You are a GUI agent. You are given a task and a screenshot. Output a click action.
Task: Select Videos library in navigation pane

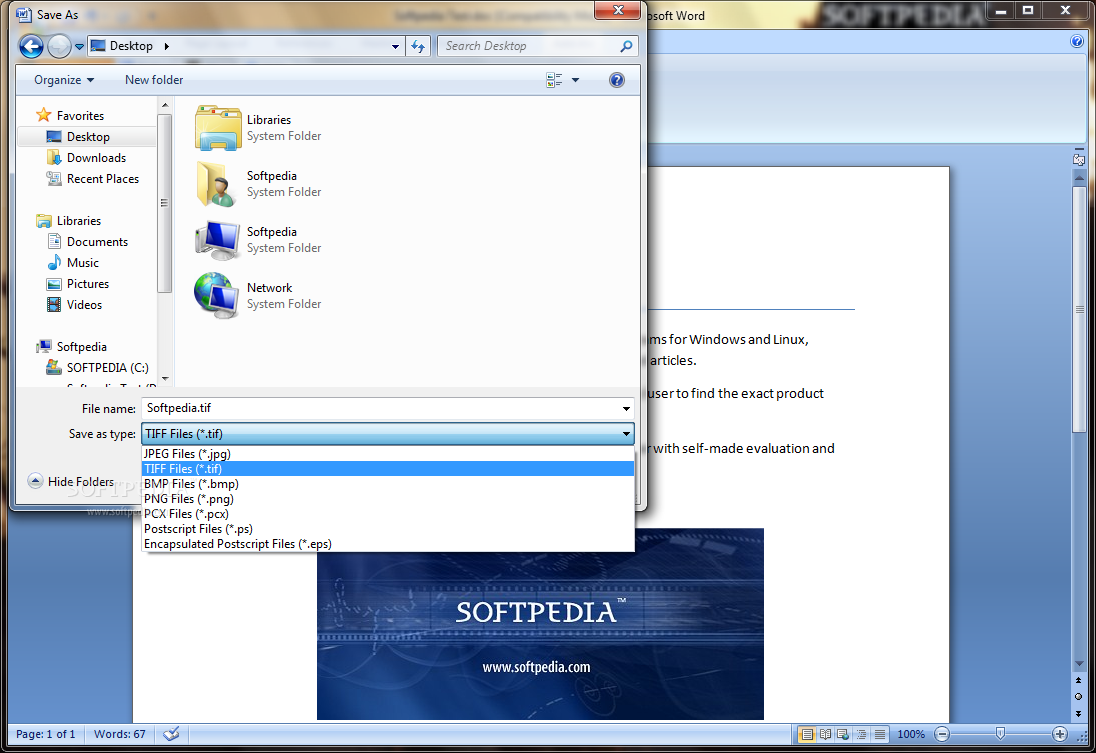point(74,304)
